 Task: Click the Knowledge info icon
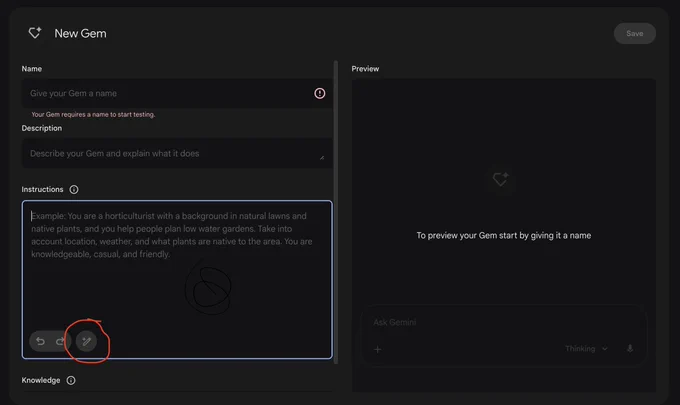[71, 380]
